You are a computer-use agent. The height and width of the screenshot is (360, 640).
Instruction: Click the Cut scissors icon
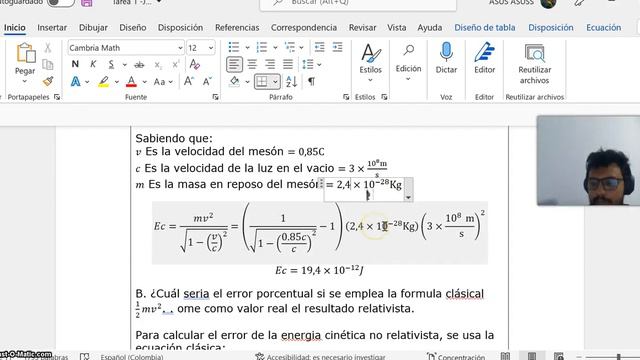tap(48, 48)
